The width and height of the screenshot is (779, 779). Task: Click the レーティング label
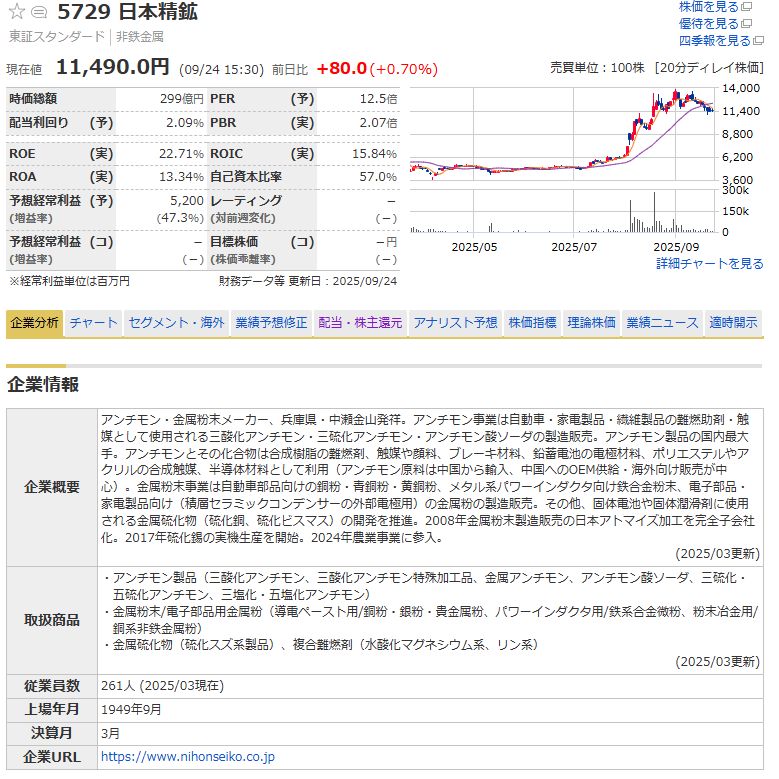point(246,201)
